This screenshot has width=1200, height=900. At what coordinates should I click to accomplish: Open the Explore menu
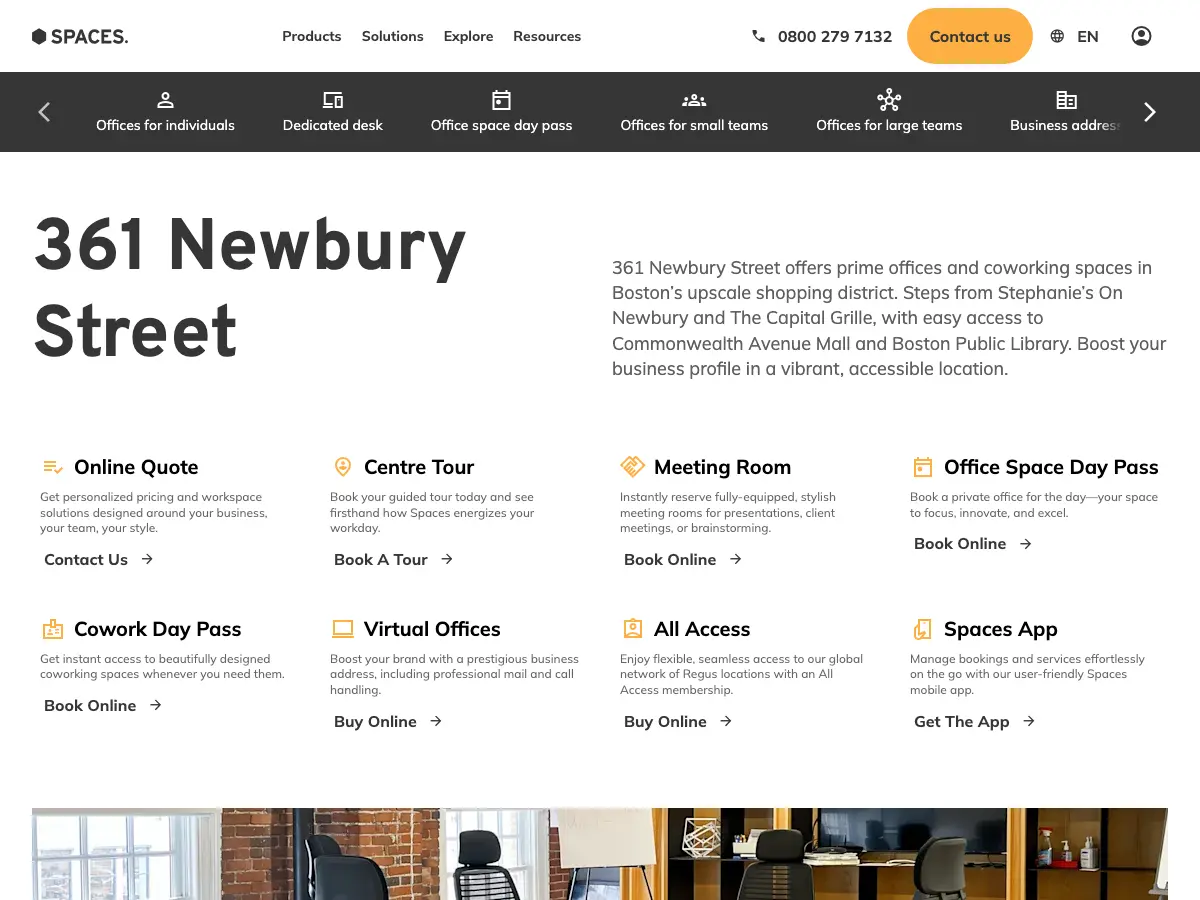coord(469,36)
